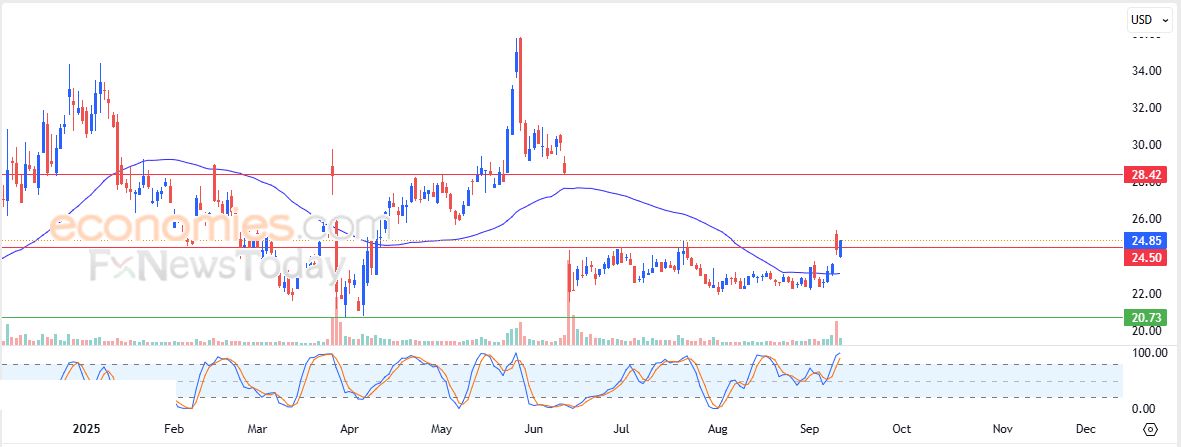1181x447 pixels.
Task: Click the 22.00 price axis value
Action: 1145,294
